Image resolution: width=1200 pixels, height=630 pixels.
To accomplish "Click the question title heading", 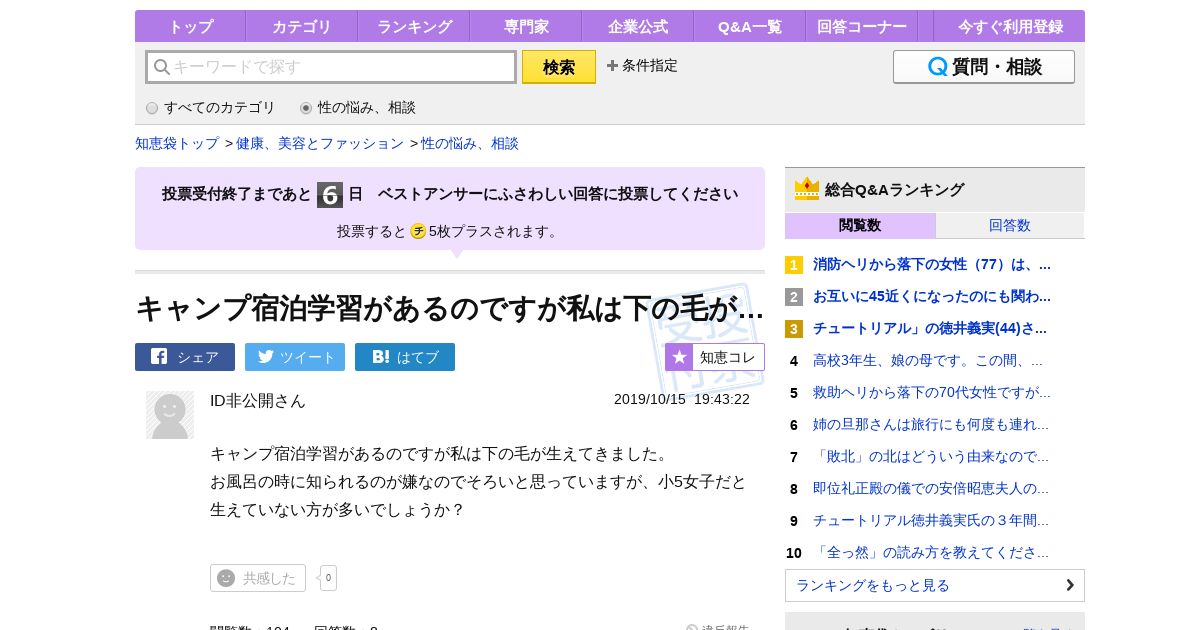I will [449, 308].
